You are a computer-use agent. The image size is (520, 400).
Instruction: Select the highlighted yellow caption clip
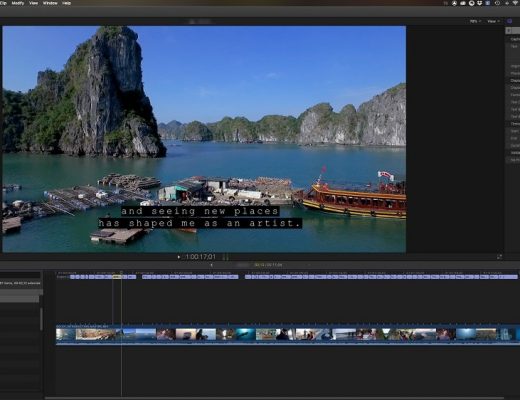coord(117,277)
